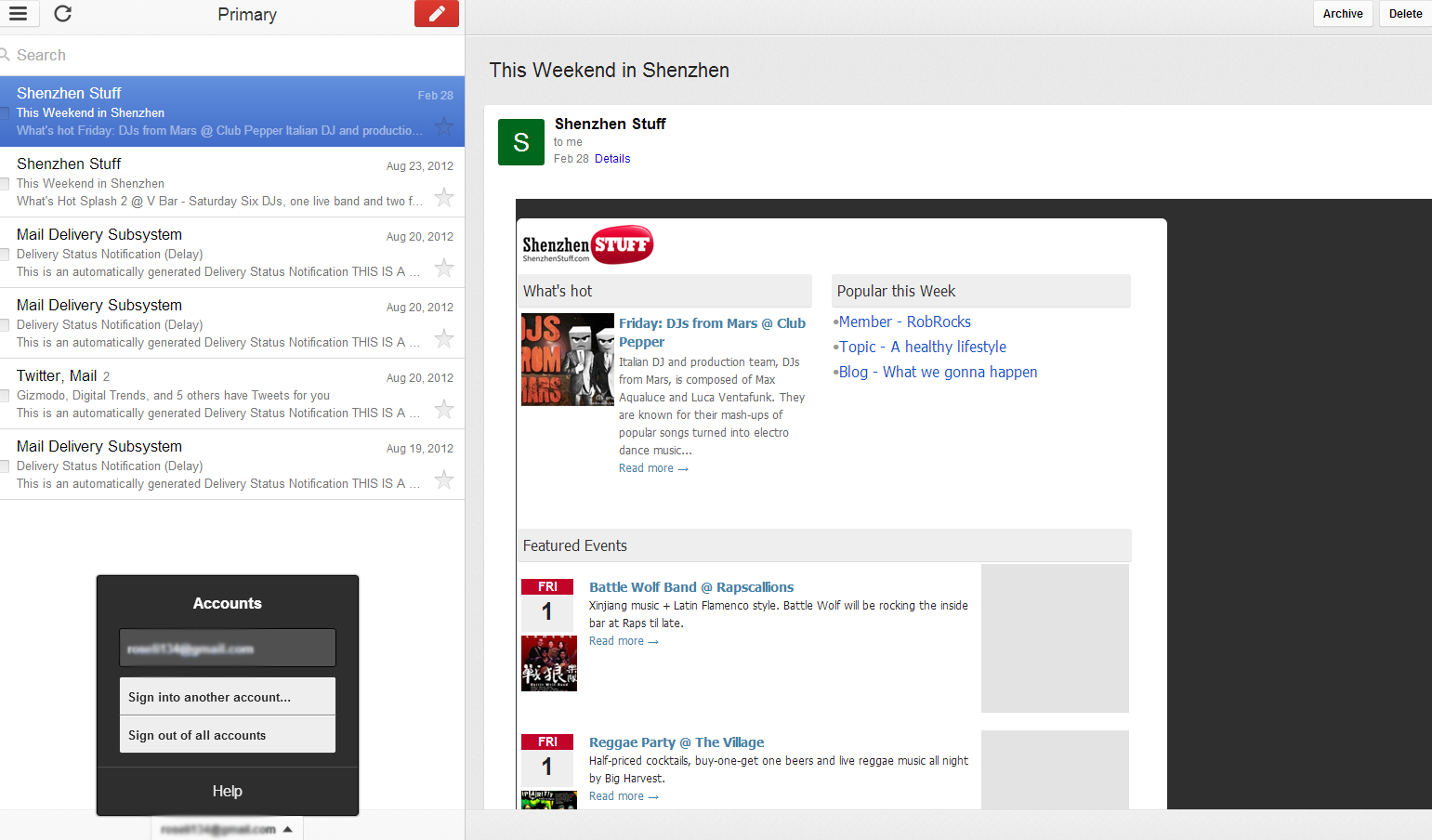The width and height of the screenshot is (1432, 840).
Task: Choose the current account in Accounts panel
Action: 228,648
